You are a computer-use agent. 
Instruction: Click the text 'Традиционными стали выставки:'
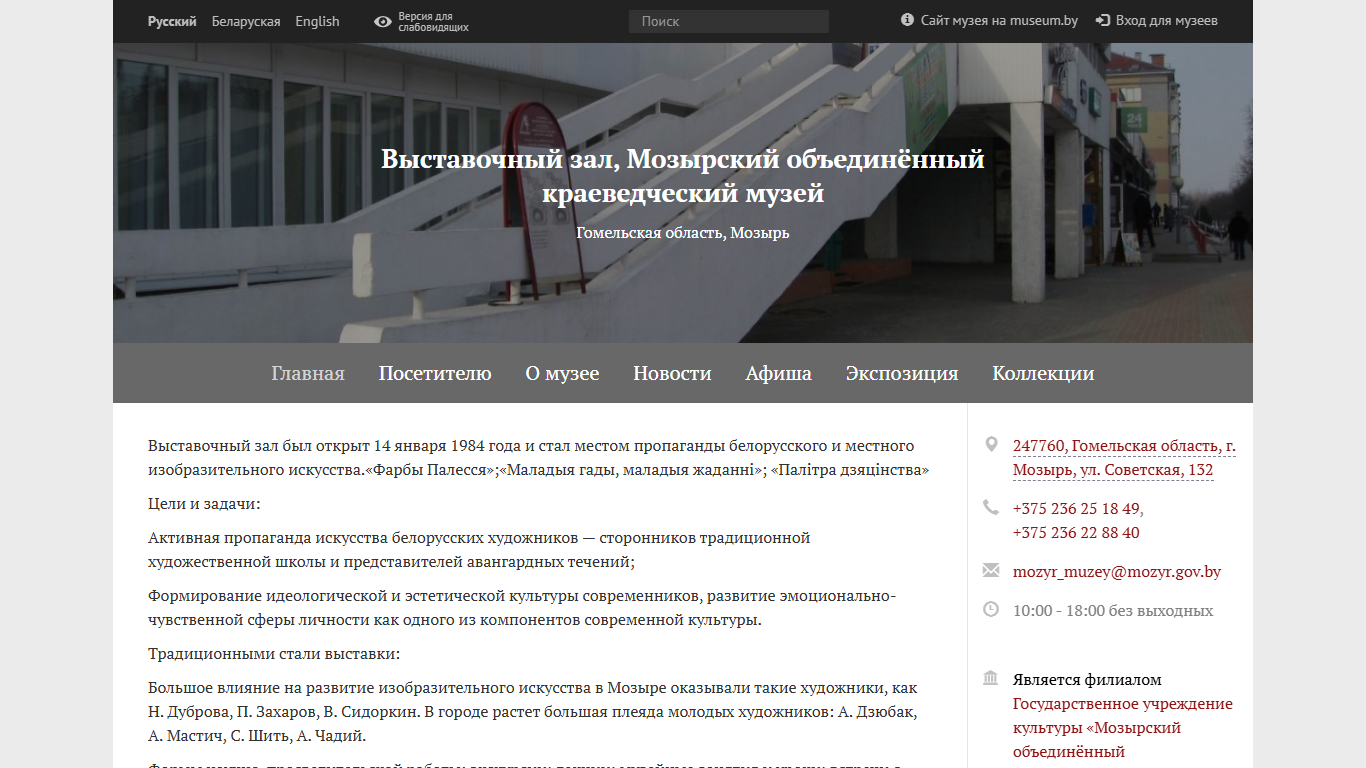coord(274,654)
